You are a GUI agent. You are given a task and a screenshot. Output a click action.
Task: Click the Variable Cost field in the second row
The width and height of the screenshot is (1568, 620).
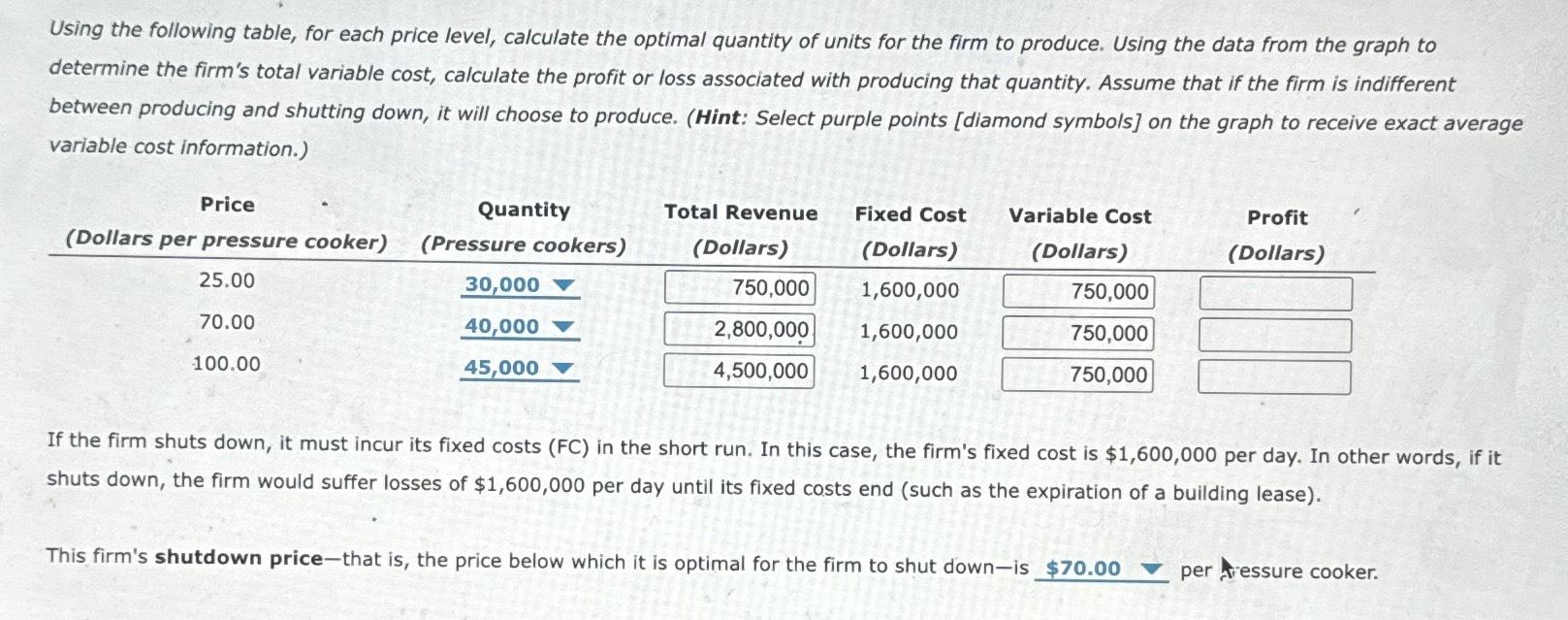(1077, 333)
